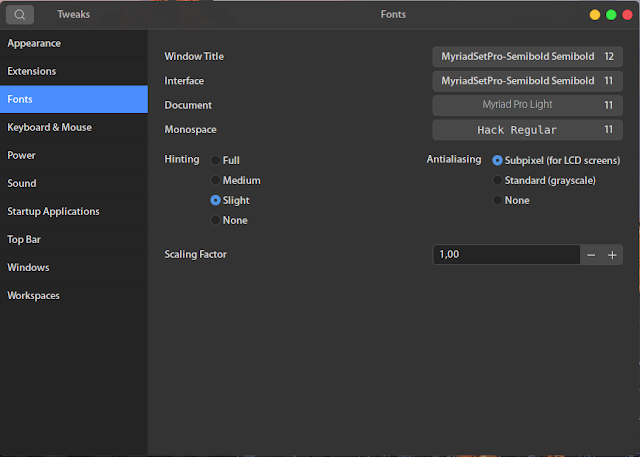The width and height of the screenshot is (640, 457).
Task: Open Power settings
Action: coord(74,155)
